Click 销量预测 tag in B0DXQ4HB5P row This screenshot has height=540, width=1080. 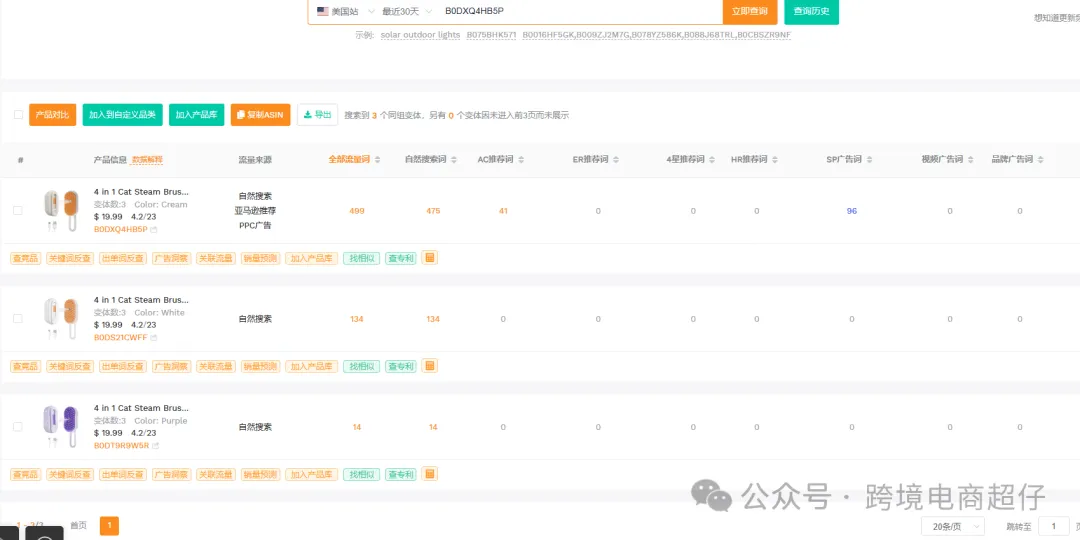260,258
